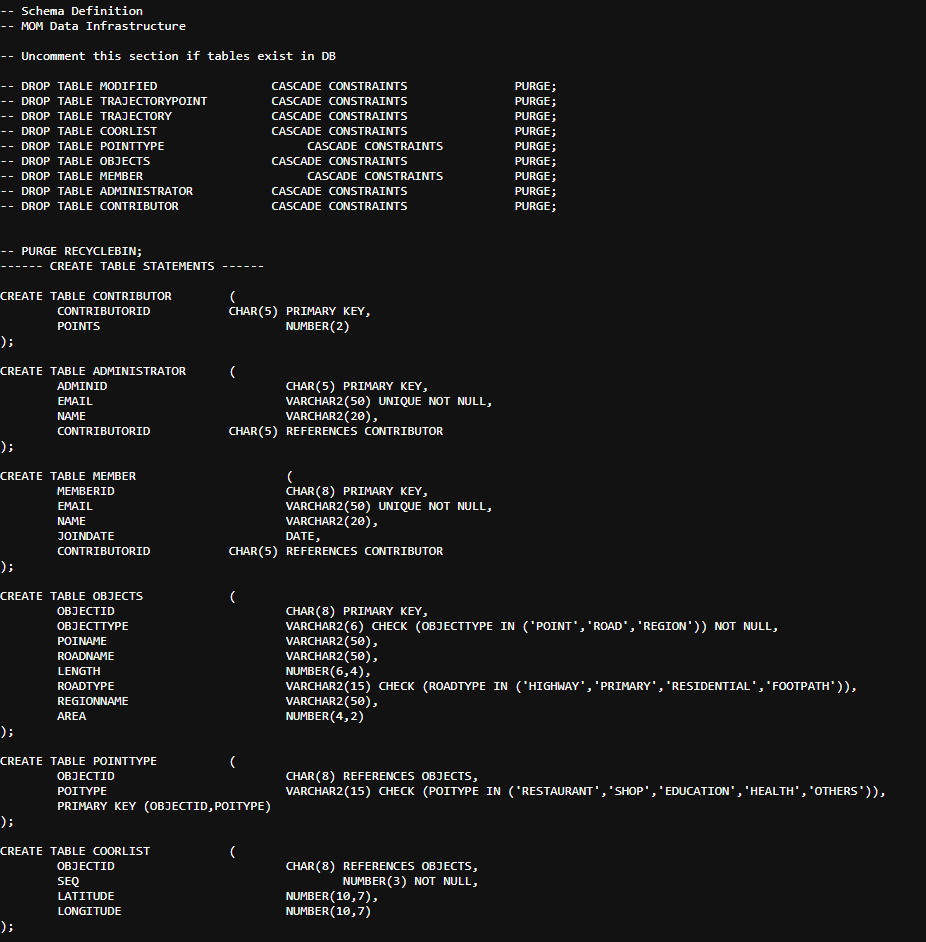This screenshot has height=942, width=926.
Task: Click the 'CREATE TABLE ADMINISTRATOR' statement
Action: tap(93, 371)
